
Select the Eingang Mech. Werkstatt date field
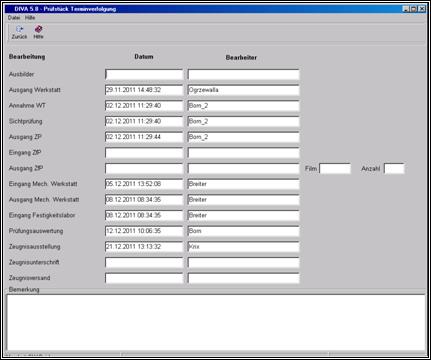click(x=144, y=184)
